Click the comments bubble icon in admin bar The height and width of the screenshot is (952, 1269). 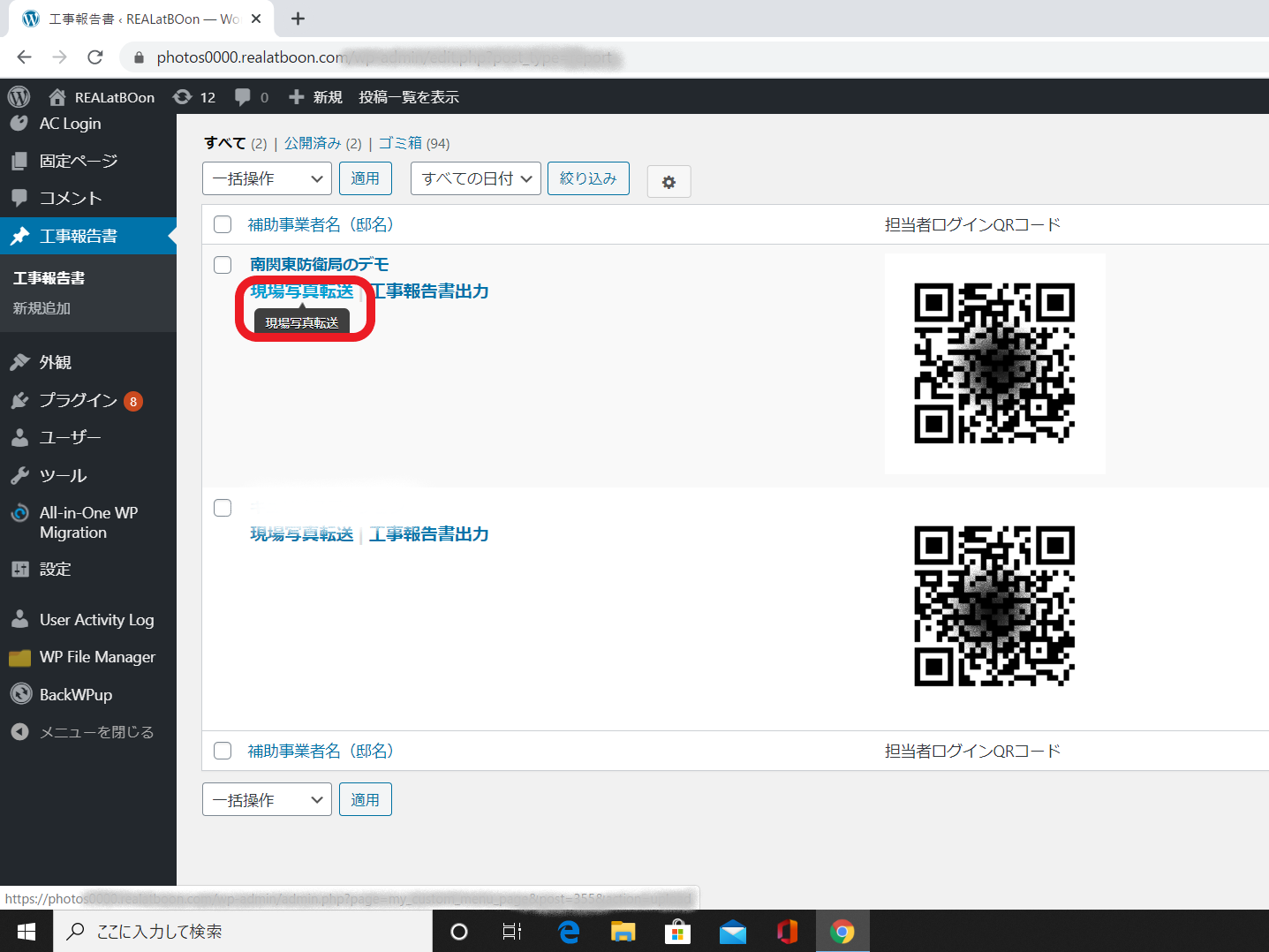click(243, 97)
